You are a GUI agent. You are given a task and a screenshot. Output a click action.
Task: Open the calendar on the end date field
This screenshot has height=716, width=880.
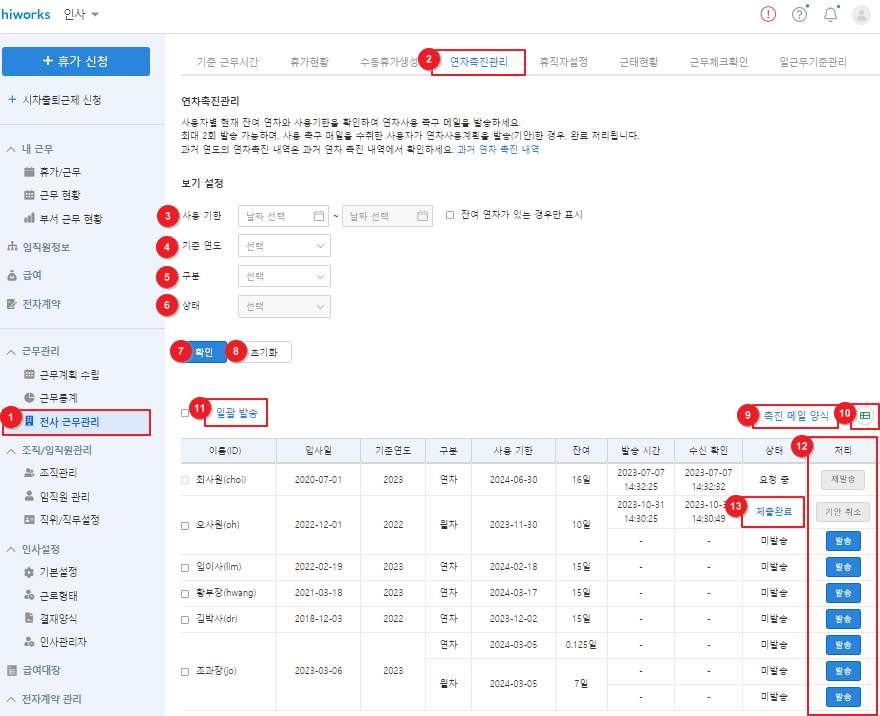423,216
